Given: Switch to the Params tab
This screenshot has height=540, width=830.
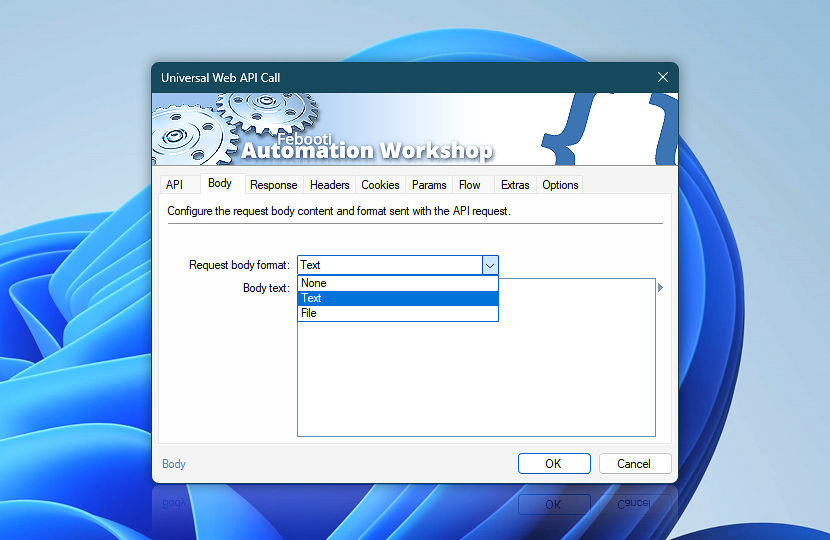Looking at the screenshot, I should point(429,185).
